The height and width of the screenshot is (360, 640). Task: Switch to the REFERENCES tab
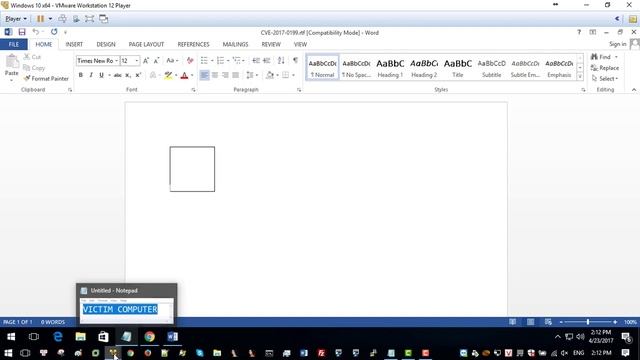(193, 44)
